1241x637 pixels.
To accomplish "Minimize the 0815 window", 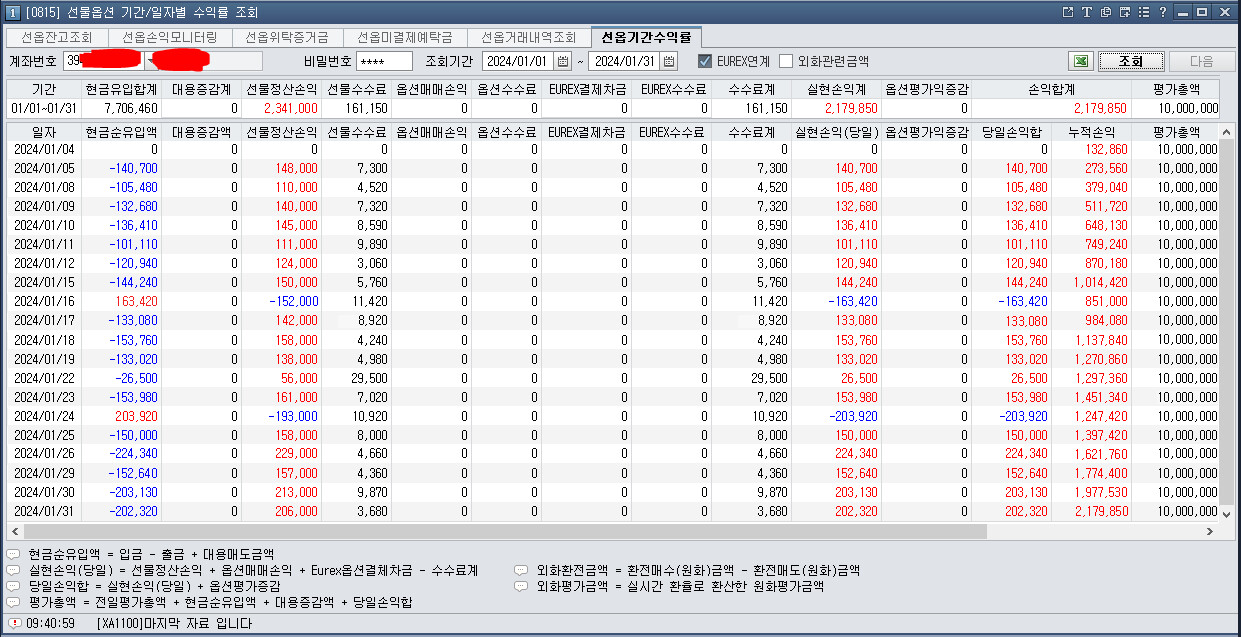I will tap(1183, 12).
